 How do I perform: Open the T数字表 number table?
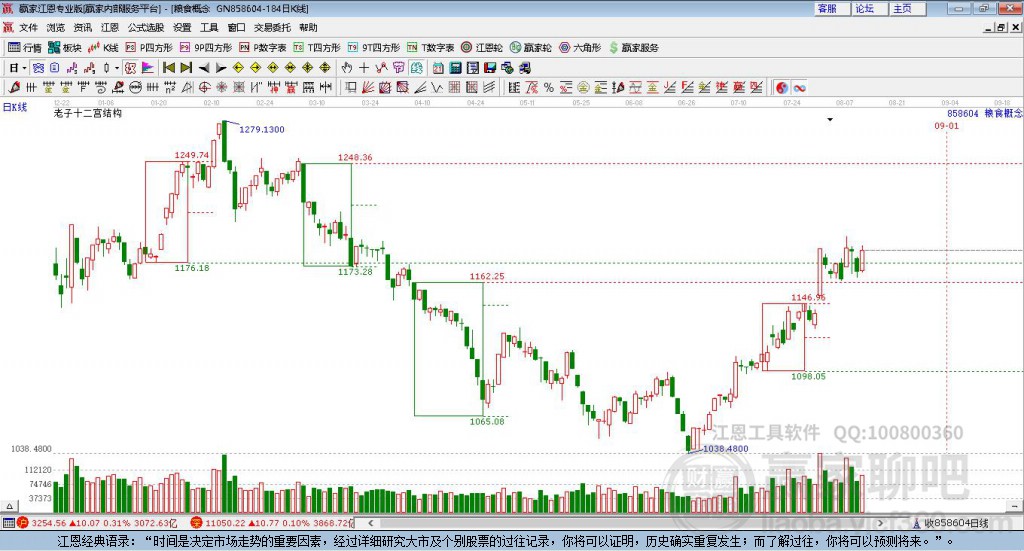pyautogui.click(x=430, y=48)
